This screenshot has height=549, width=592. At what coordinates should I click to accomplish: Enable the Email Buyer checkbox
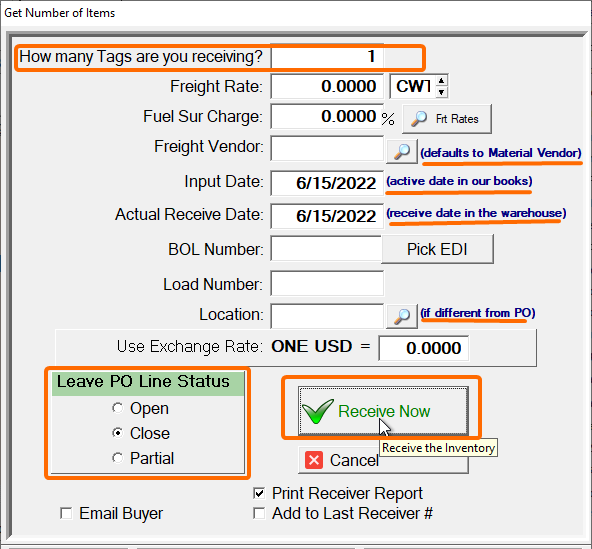[66, 514]
